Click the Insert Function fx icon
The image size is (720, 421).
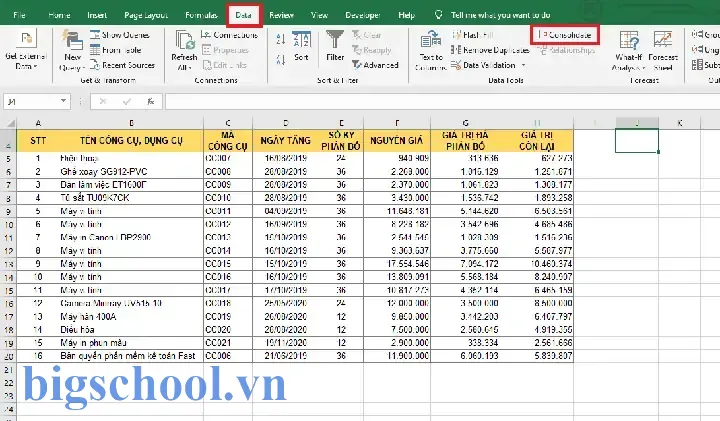(151, 101)
